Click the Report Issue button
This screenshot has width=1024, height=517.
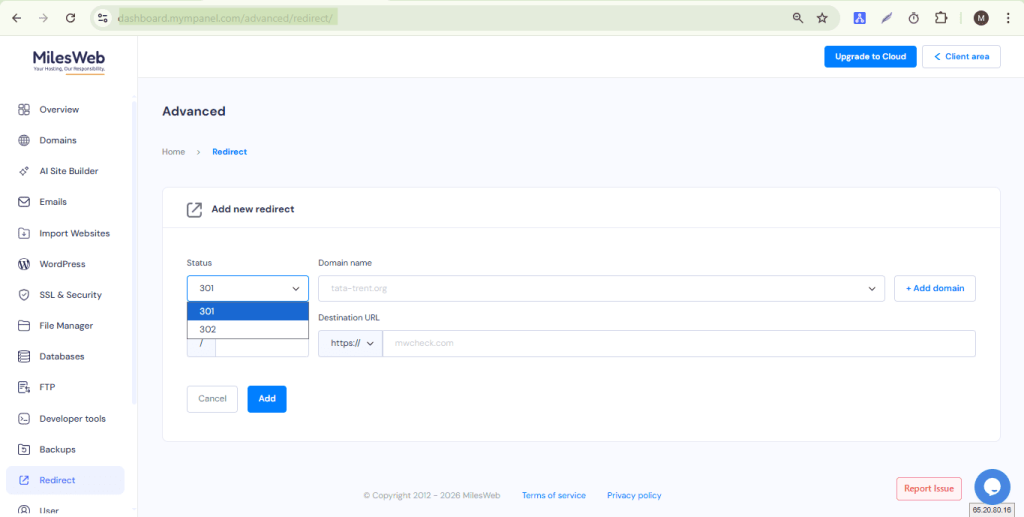[x=929, y=488]
